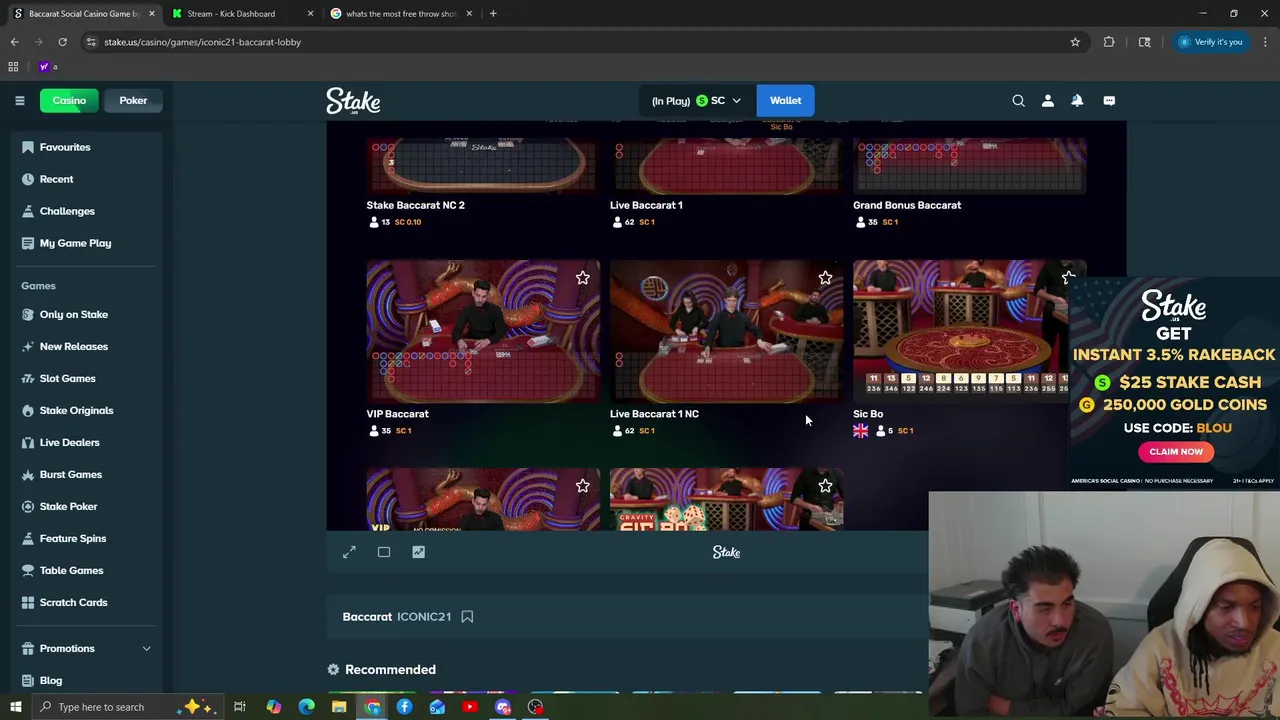Open the Sic Bo table thumbnail

click(960, 331)
